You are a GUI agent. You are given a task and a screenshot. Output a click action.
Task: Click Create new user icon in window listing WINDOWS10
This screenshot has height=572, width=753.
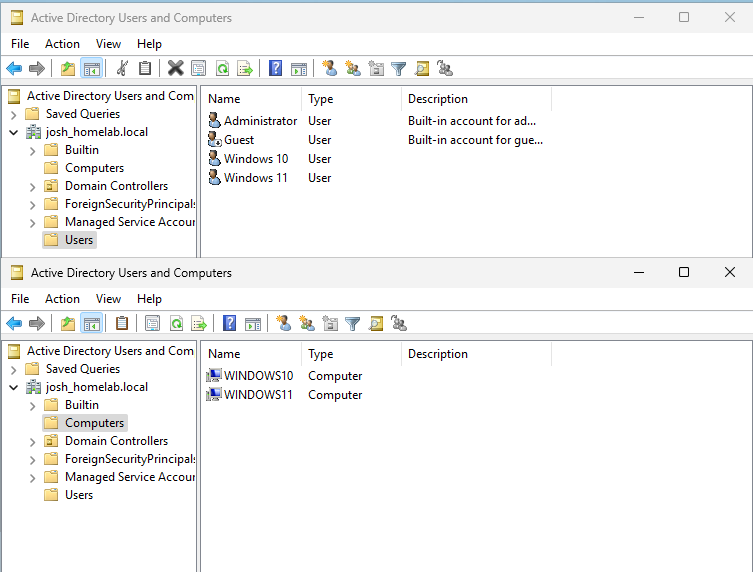(283, 323)
